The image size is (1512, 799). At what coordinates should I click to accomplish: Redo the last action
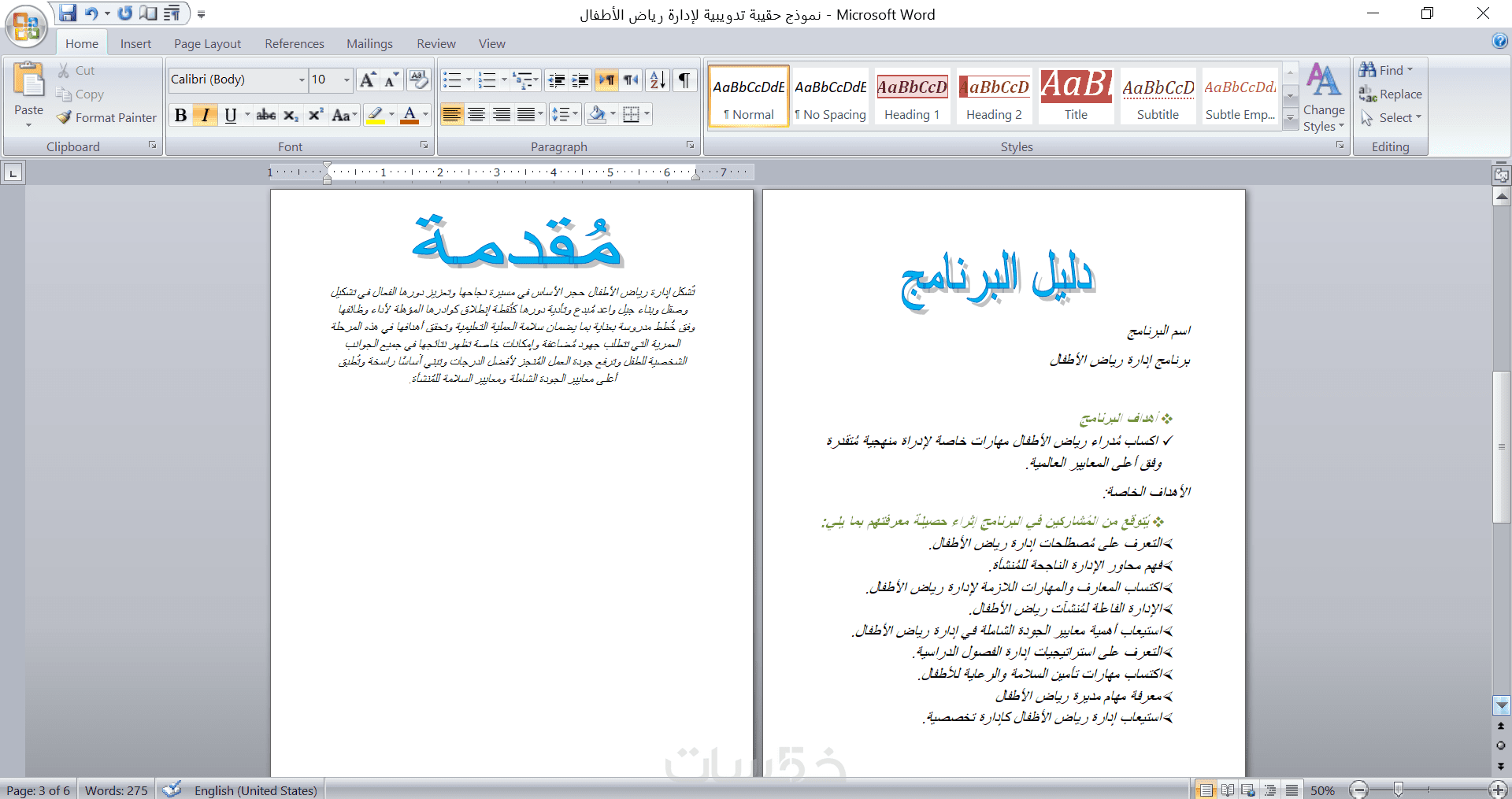[125, 13]
